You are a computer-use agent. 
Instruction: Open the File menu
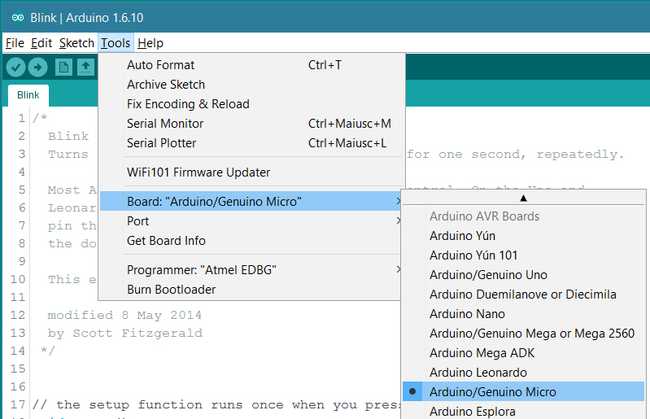(x=14, y=43)
